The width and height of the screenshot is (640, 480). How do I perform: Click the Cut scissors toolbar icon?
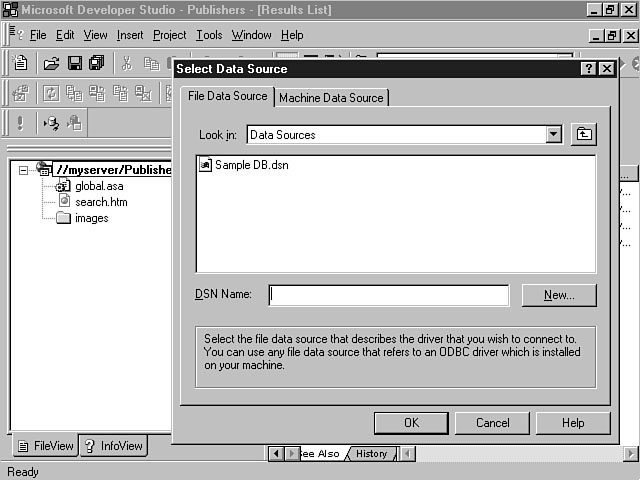coord(127,63)
